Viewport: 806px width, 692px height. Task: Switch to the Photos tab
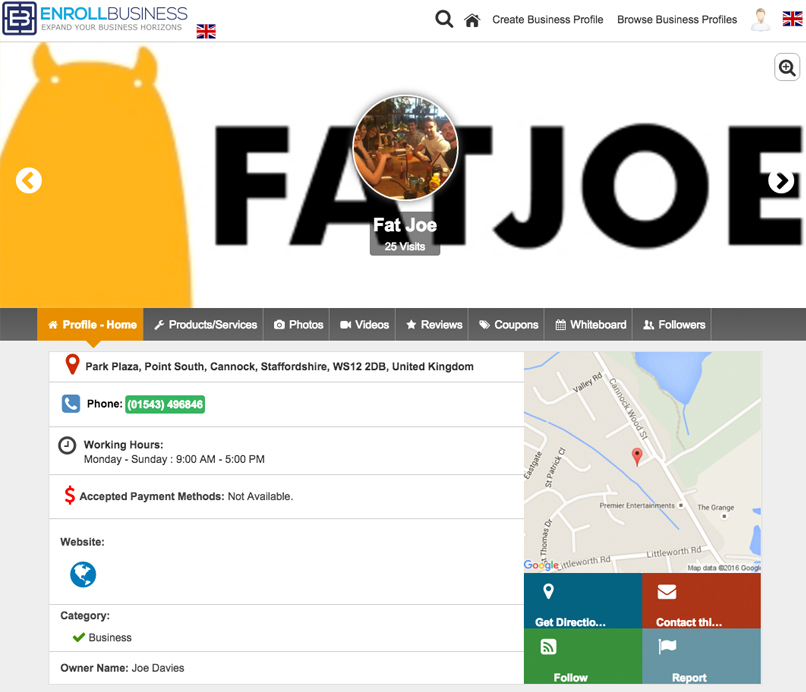[297, 324]
